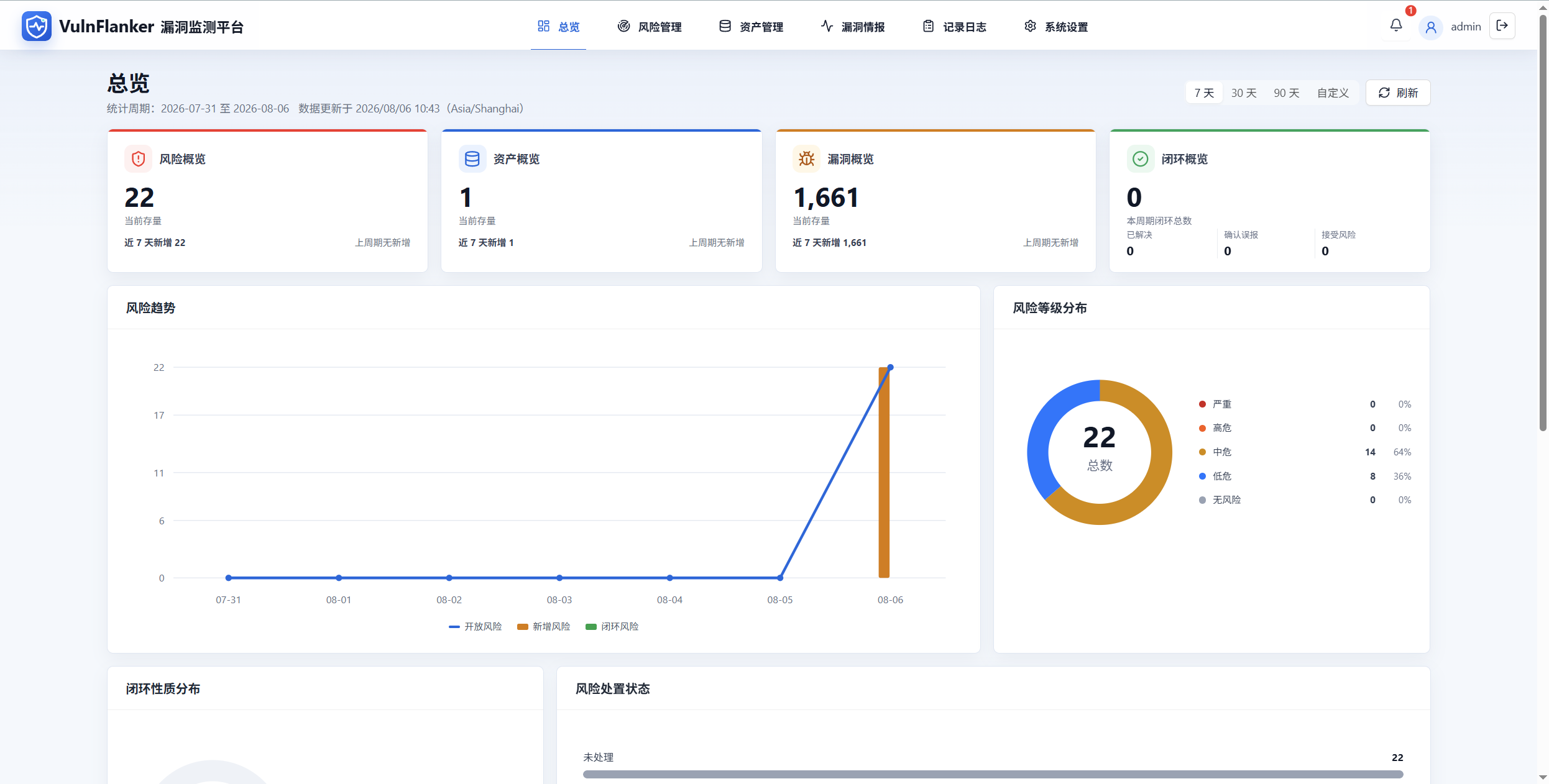Click the 风险等级分布 panel title
Image resolution: width=1549 pixels, height=784 pixels.
click(1050, 308)
